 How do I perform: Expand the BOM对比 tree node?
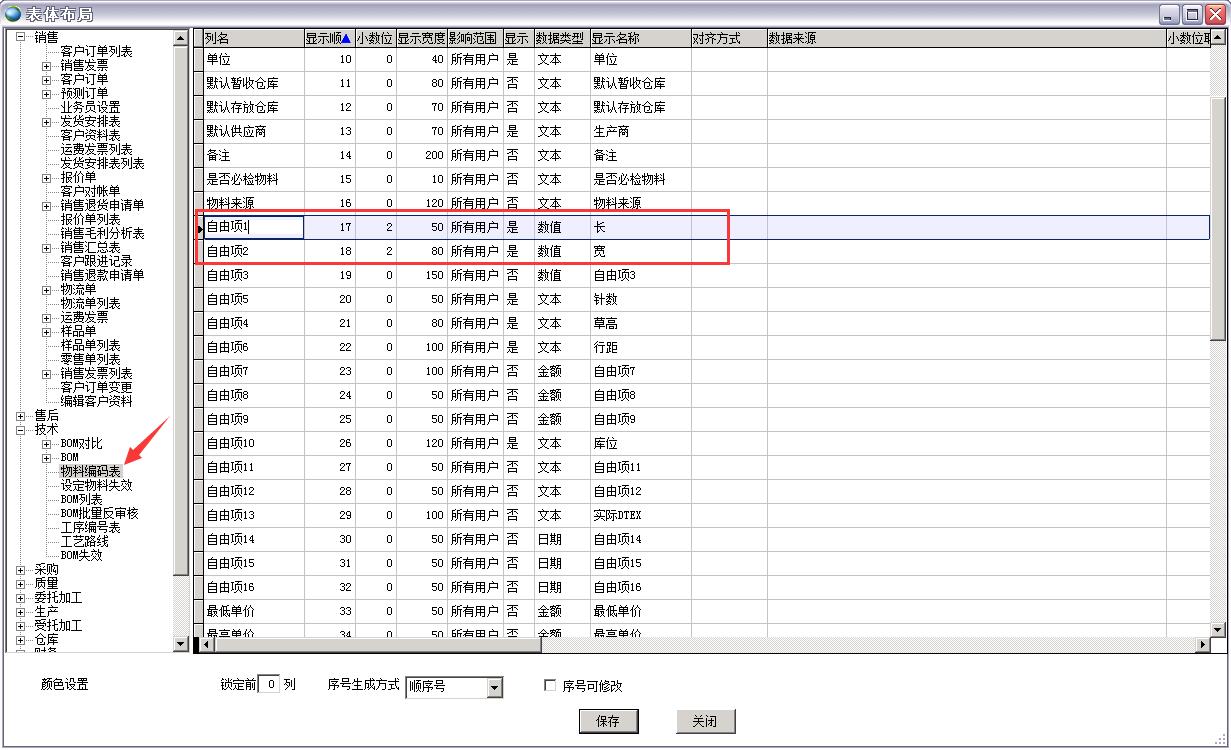pyautogui.click(x=46, y=443)
